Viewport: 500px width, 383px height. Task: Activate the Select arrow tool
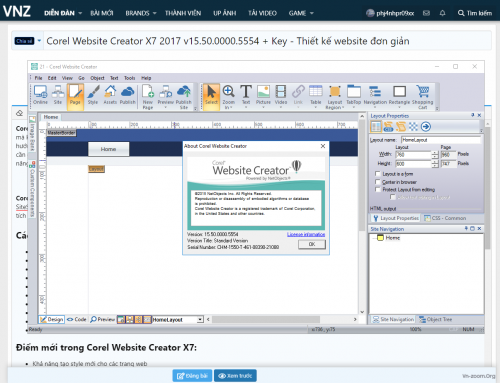(211, 97)
